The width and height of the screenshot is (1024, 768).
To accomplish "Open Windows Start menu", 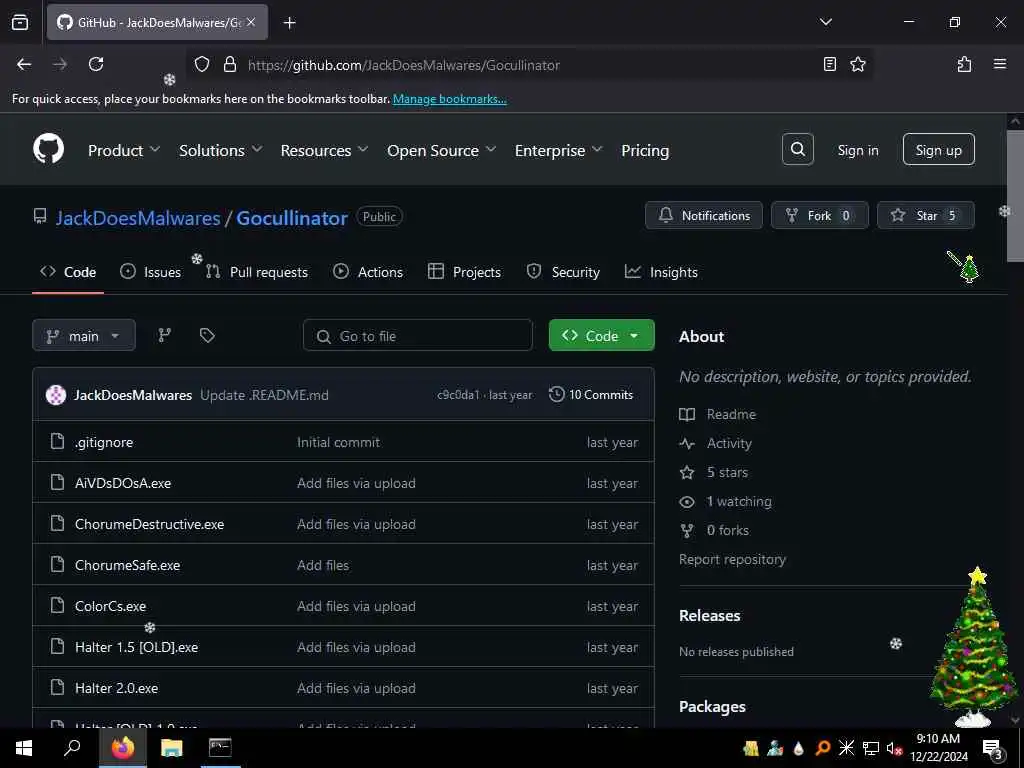I will coord(24,748).
